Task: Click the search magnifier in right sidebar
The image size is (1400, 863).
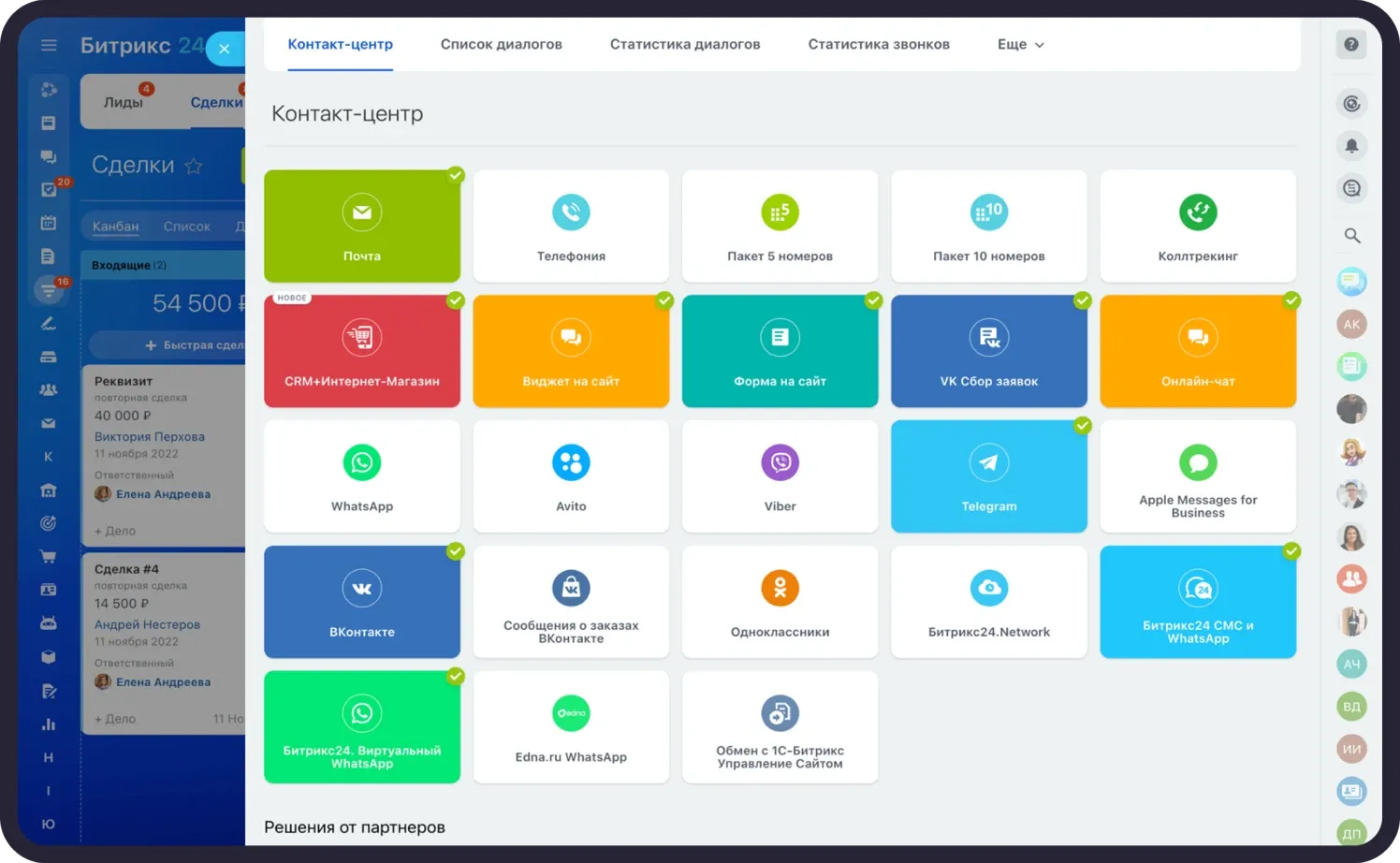Action: pos(1351,235)
